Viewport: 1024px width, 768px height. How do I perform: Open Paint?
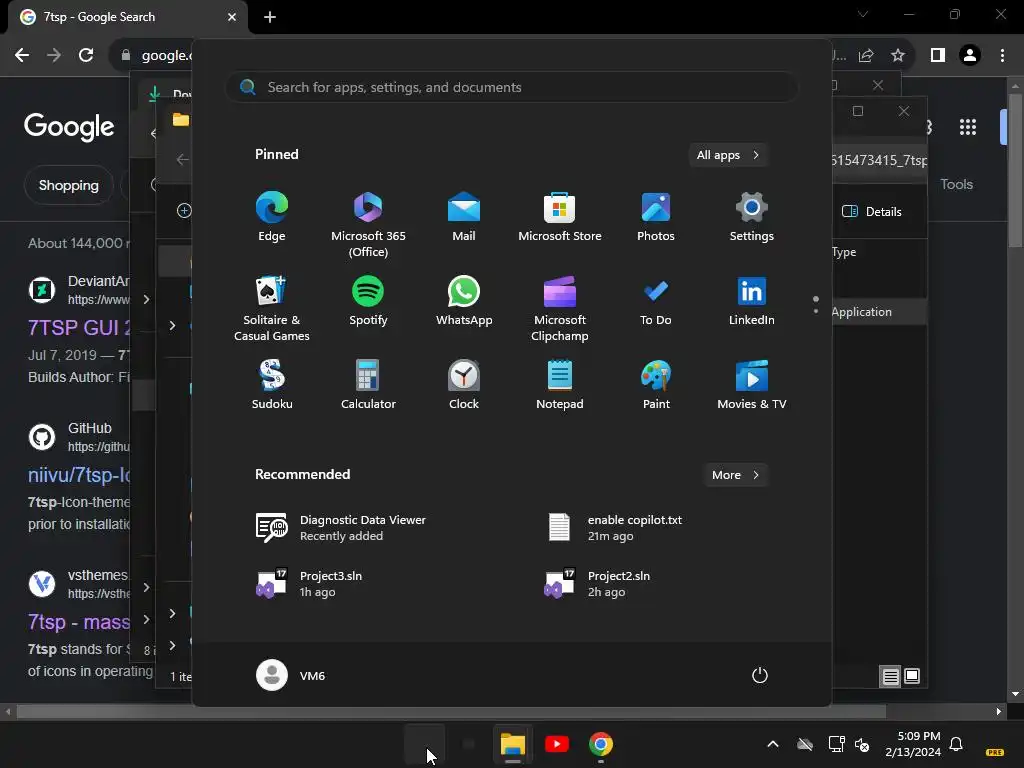coord(656,385)
